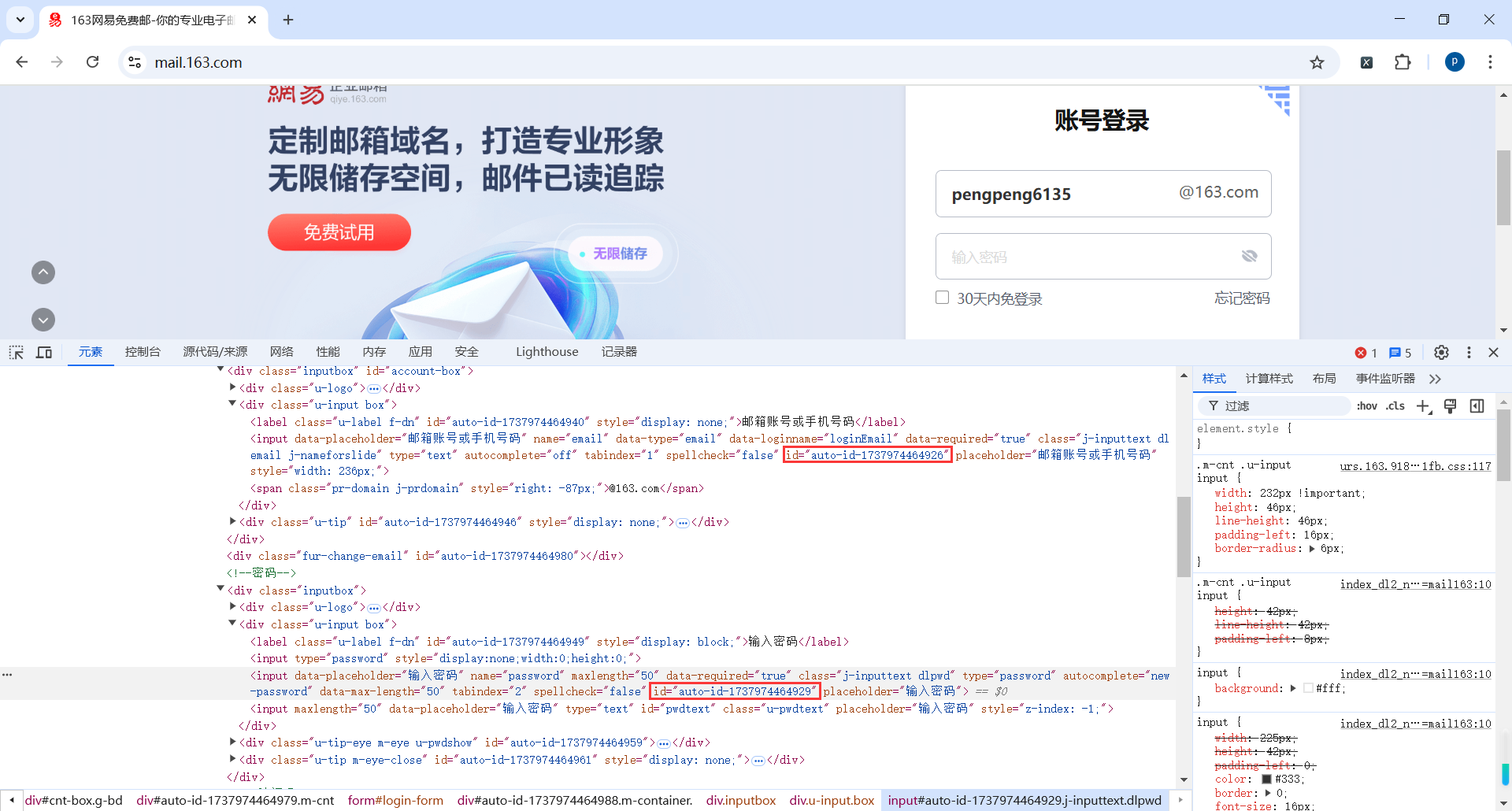
Task: Bookmark this page with the star icon
Action: 1317,62
